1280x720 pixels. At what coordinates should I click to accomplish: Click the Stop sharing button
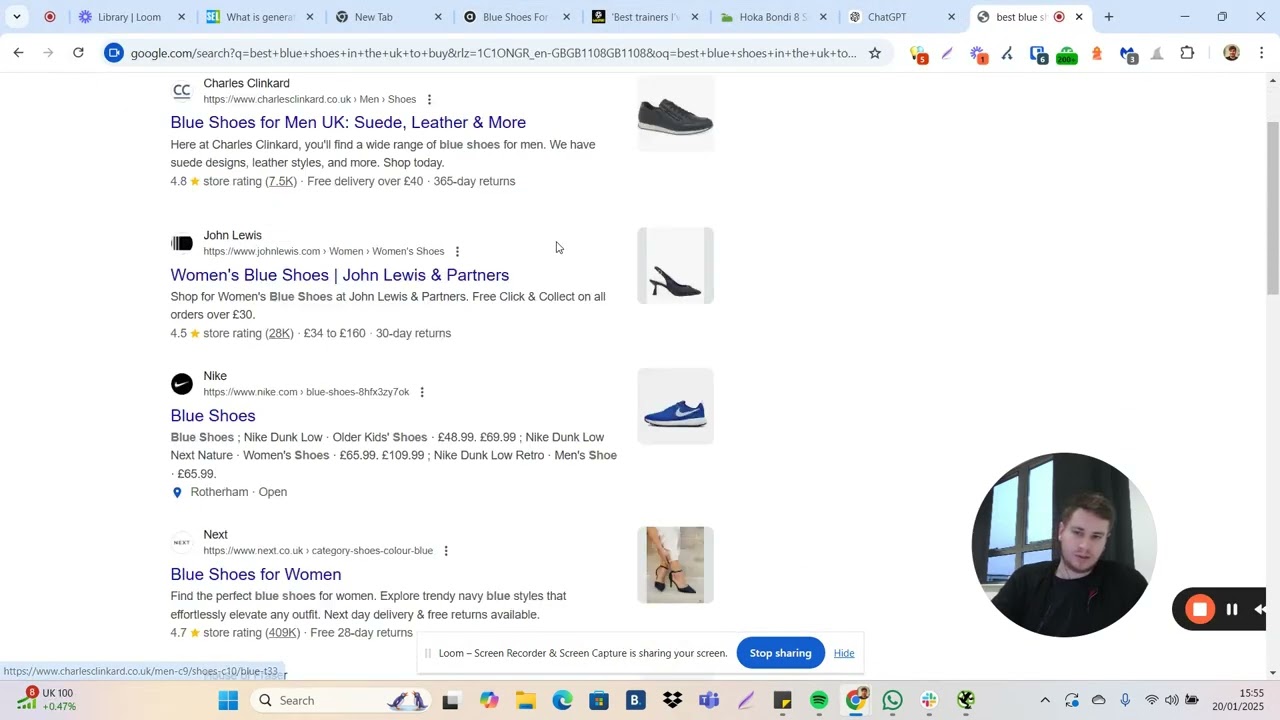point(781,653)
